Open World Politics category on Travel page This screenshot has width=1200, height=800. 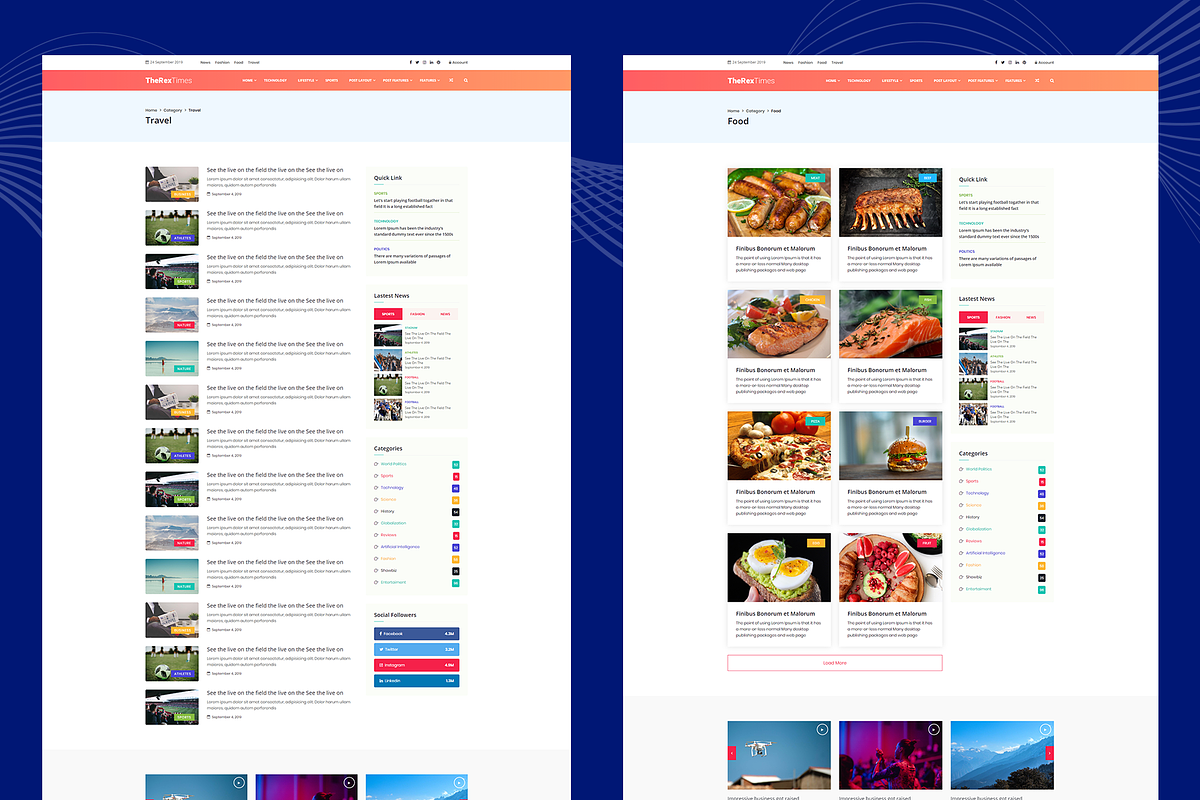[393, 464]
